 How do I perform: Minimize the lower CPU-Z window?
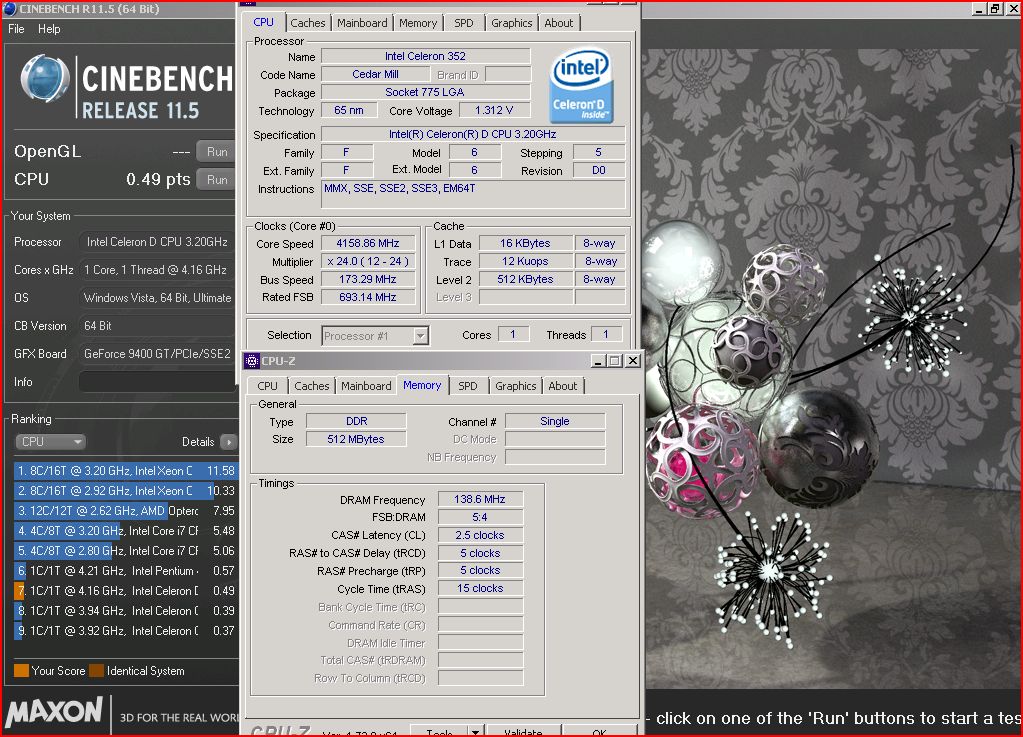tap(598, 361)
